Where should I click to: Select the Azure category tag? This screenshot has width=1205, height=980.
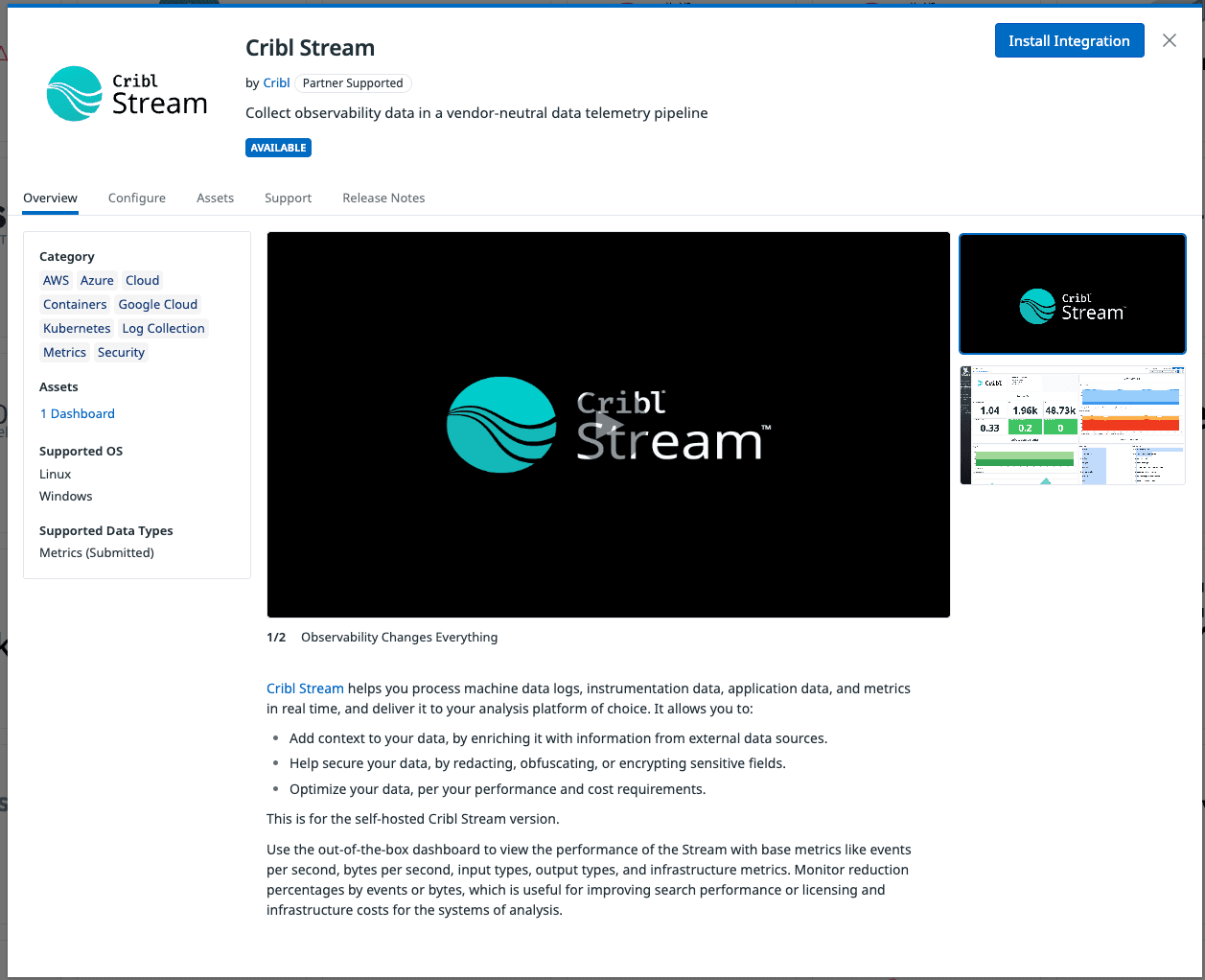pos(97,280)
